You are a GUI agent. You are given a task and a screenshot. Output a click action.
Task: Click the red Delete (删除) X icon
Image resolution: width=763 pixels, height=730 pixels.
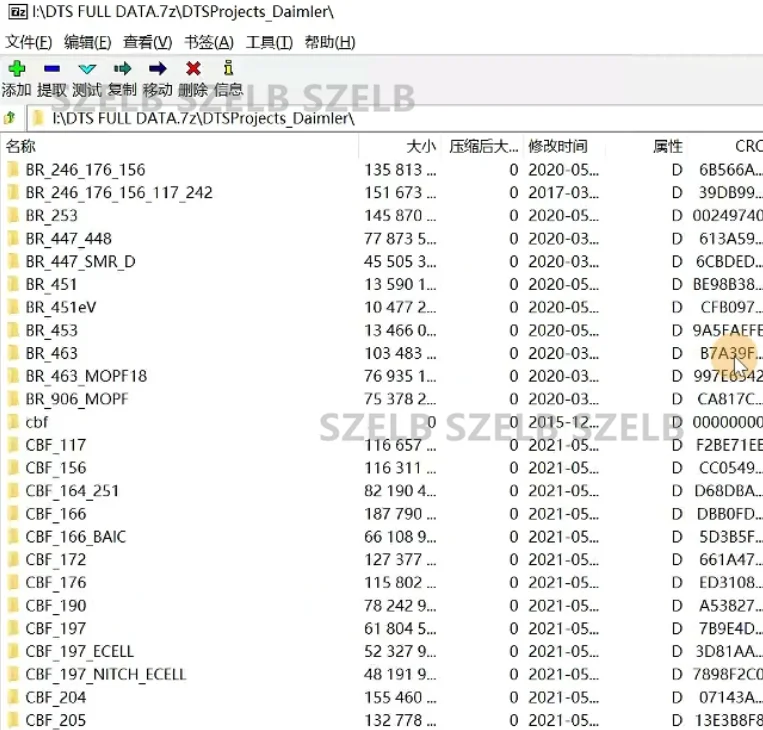pos(193,69)
